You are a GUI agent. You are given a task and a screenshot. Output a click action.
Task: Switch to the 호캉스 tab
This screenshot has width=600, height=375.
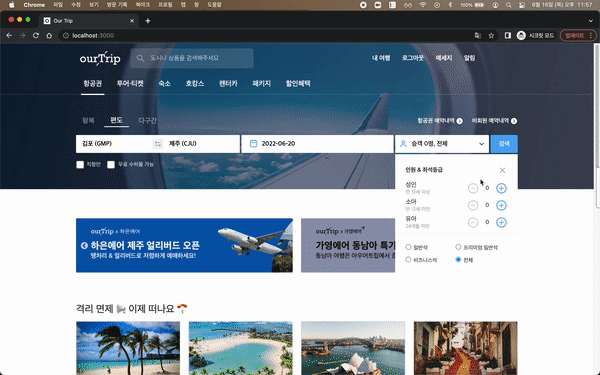tap(195, 83)
